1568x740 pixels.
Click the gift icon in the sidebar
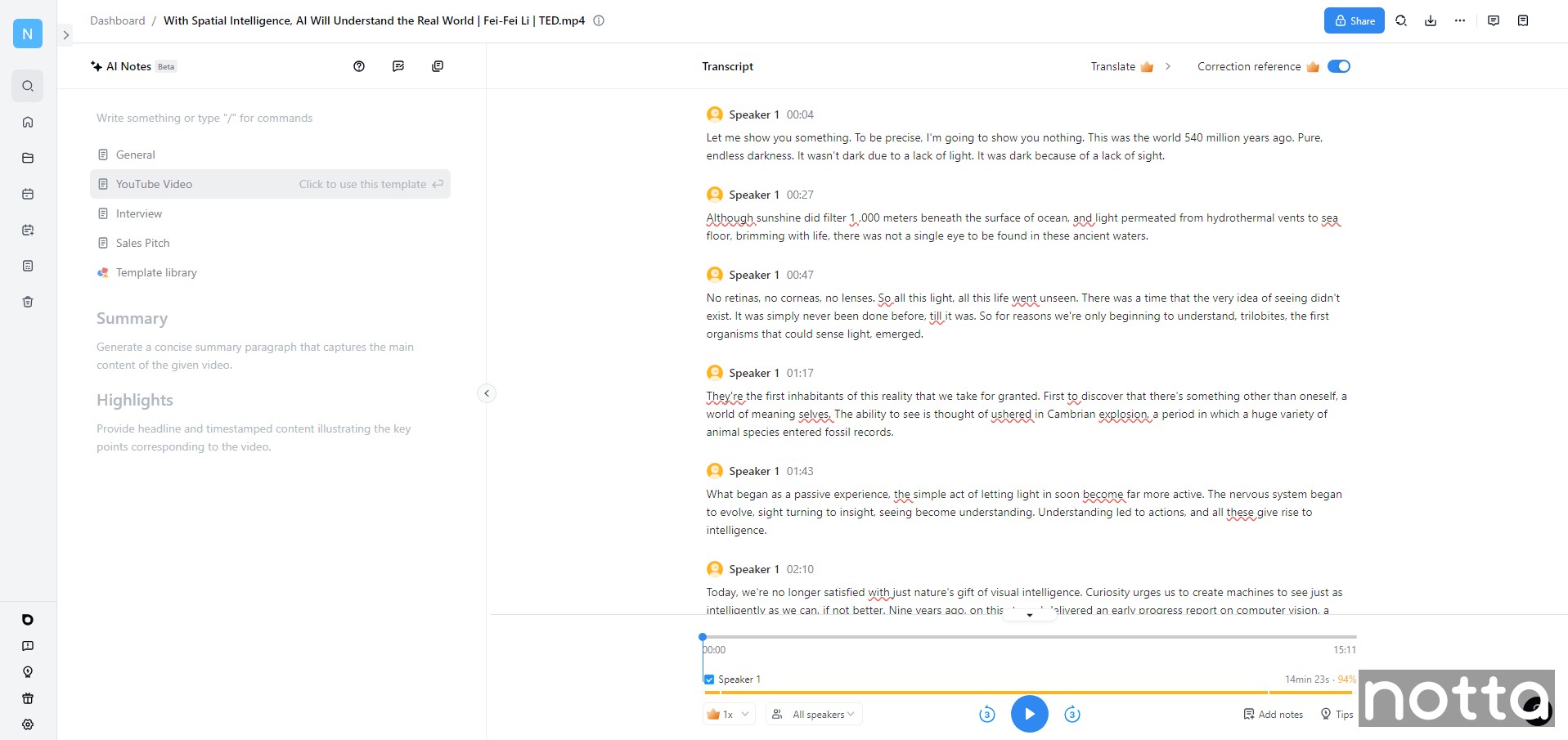pyautogui.click(x=28, y=698)
